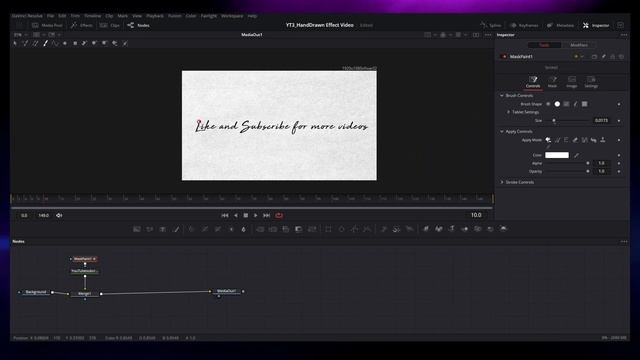
Task: Open the File menu
Action: point(50,16)
